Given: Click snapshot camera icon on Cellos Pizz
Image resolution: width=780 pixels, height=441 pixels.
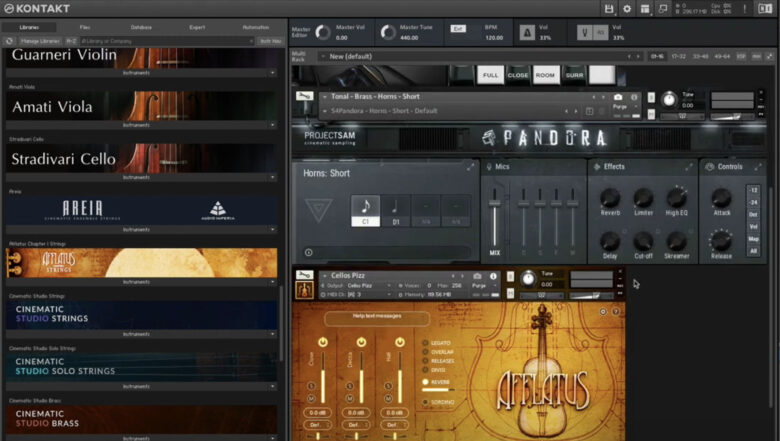Looking at the screenshot, I should 478,276.
